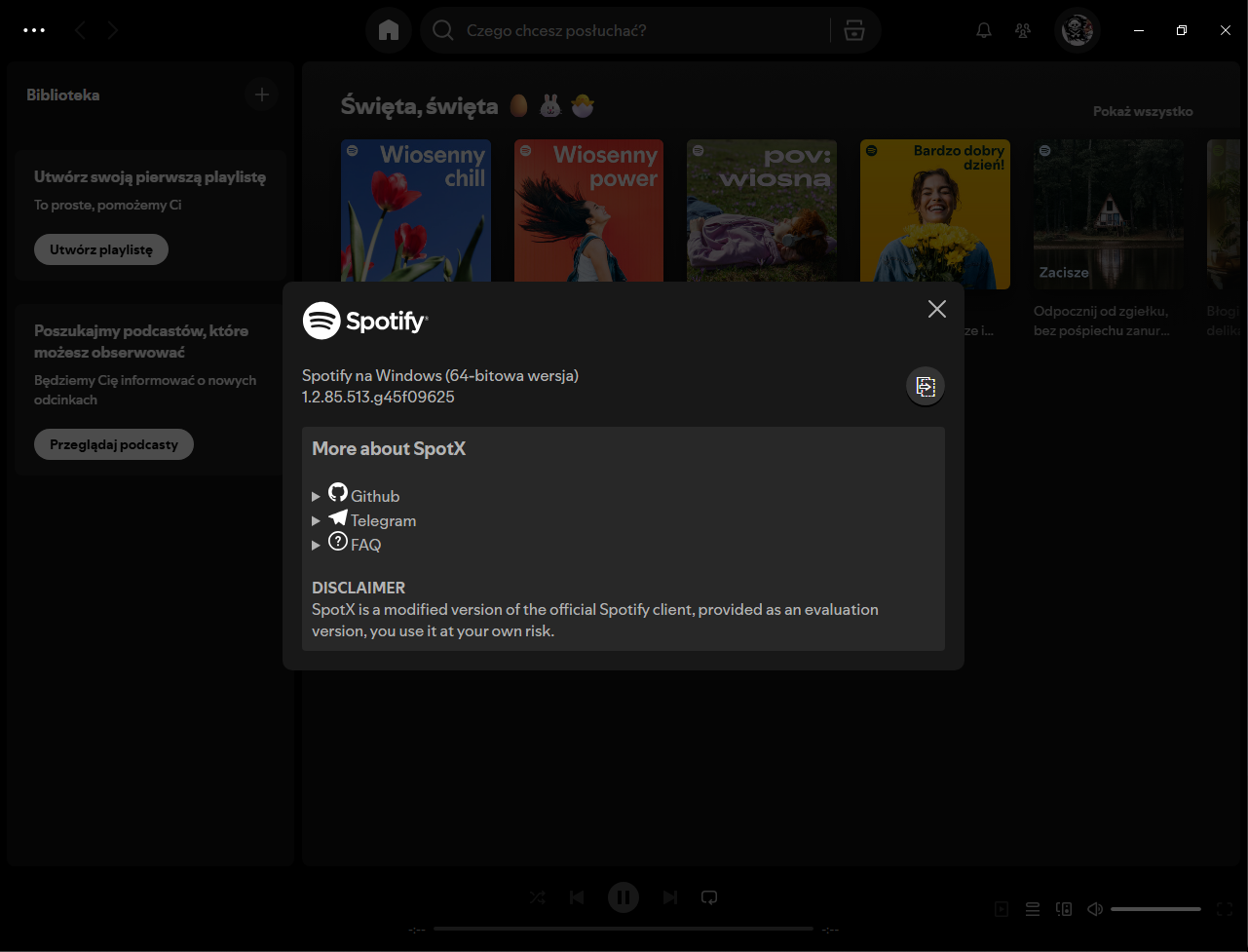Screen dimensions: 1248x952
Task: Open the Wiosenny power playlist cover
Action: tap(589, 214)
